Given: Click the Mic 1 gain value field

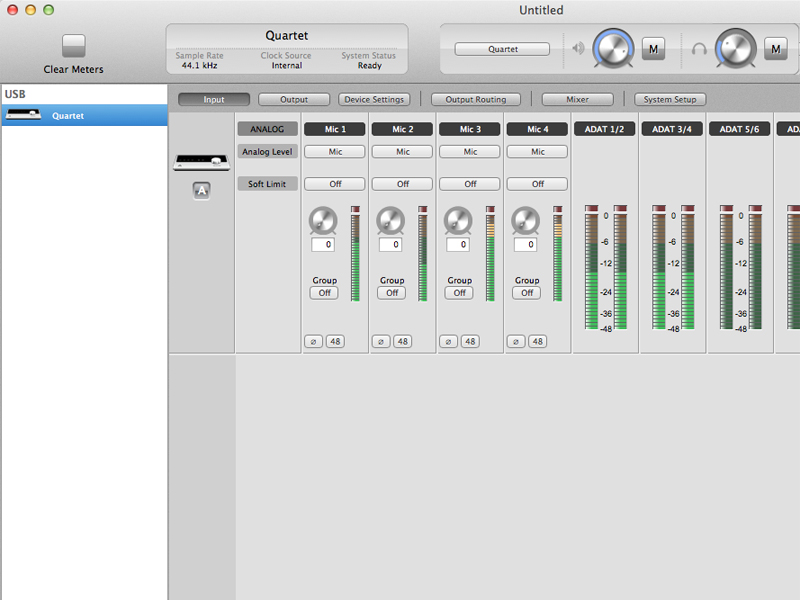Looking at the screenshot, I should click(x=323, y=244).
